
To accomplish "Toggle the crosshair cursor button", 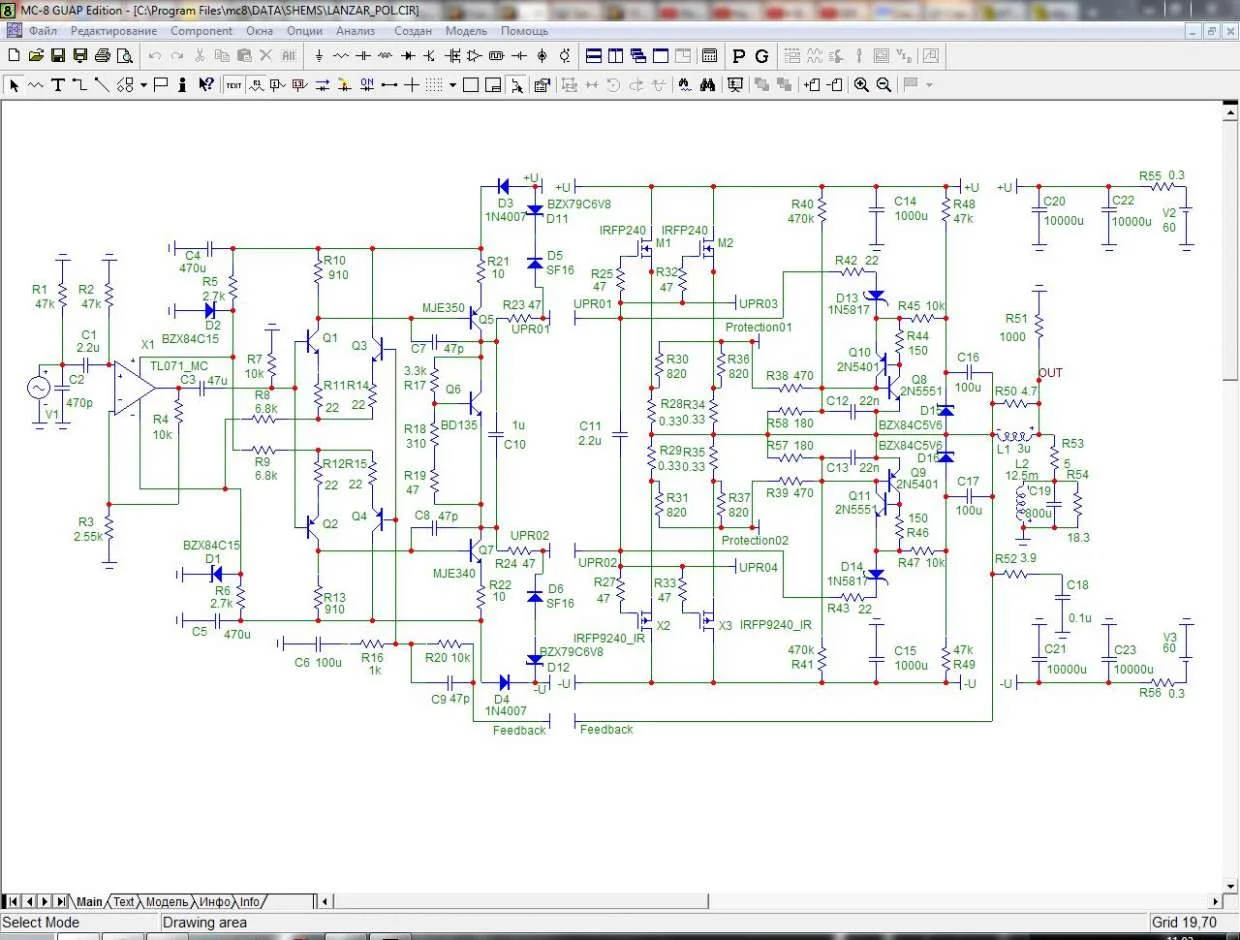I will pos(411,85).
